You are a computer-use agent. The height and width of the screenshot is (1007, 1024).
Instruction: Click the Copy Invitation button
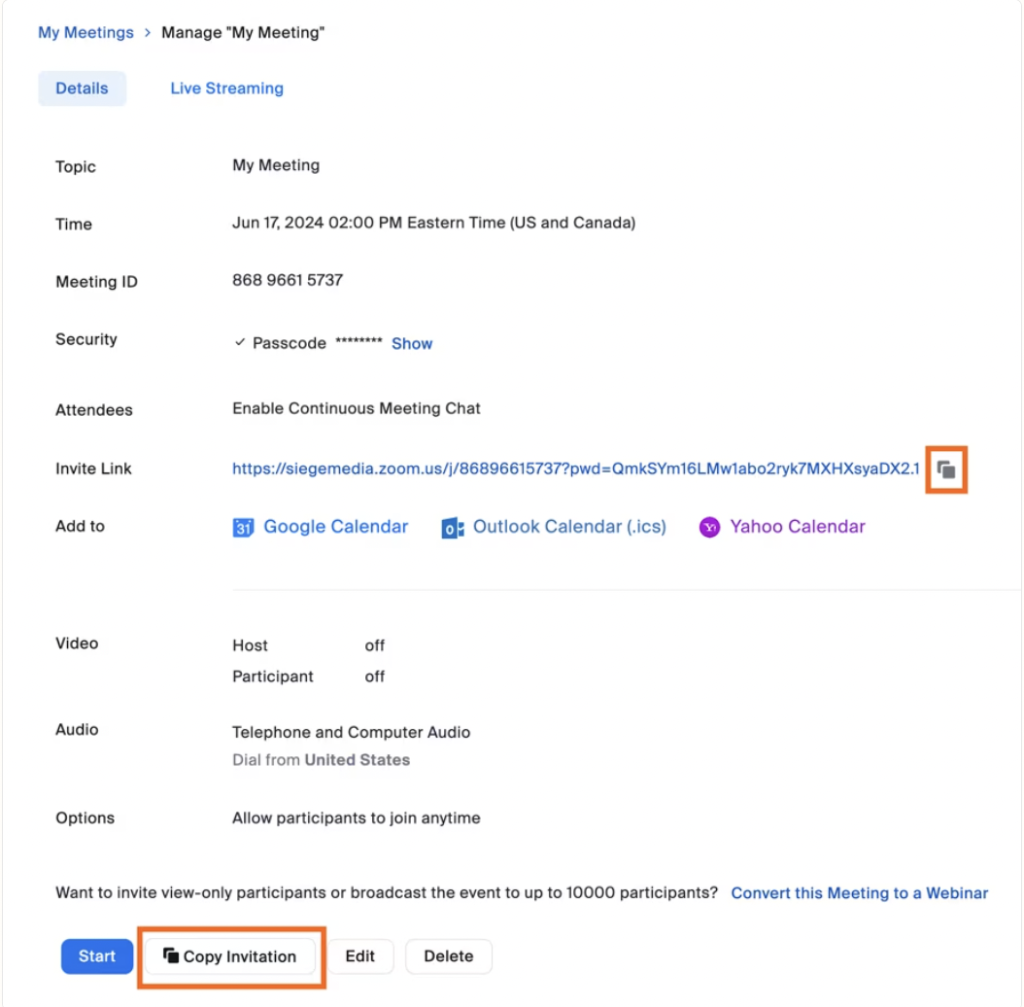click(230, 956)
